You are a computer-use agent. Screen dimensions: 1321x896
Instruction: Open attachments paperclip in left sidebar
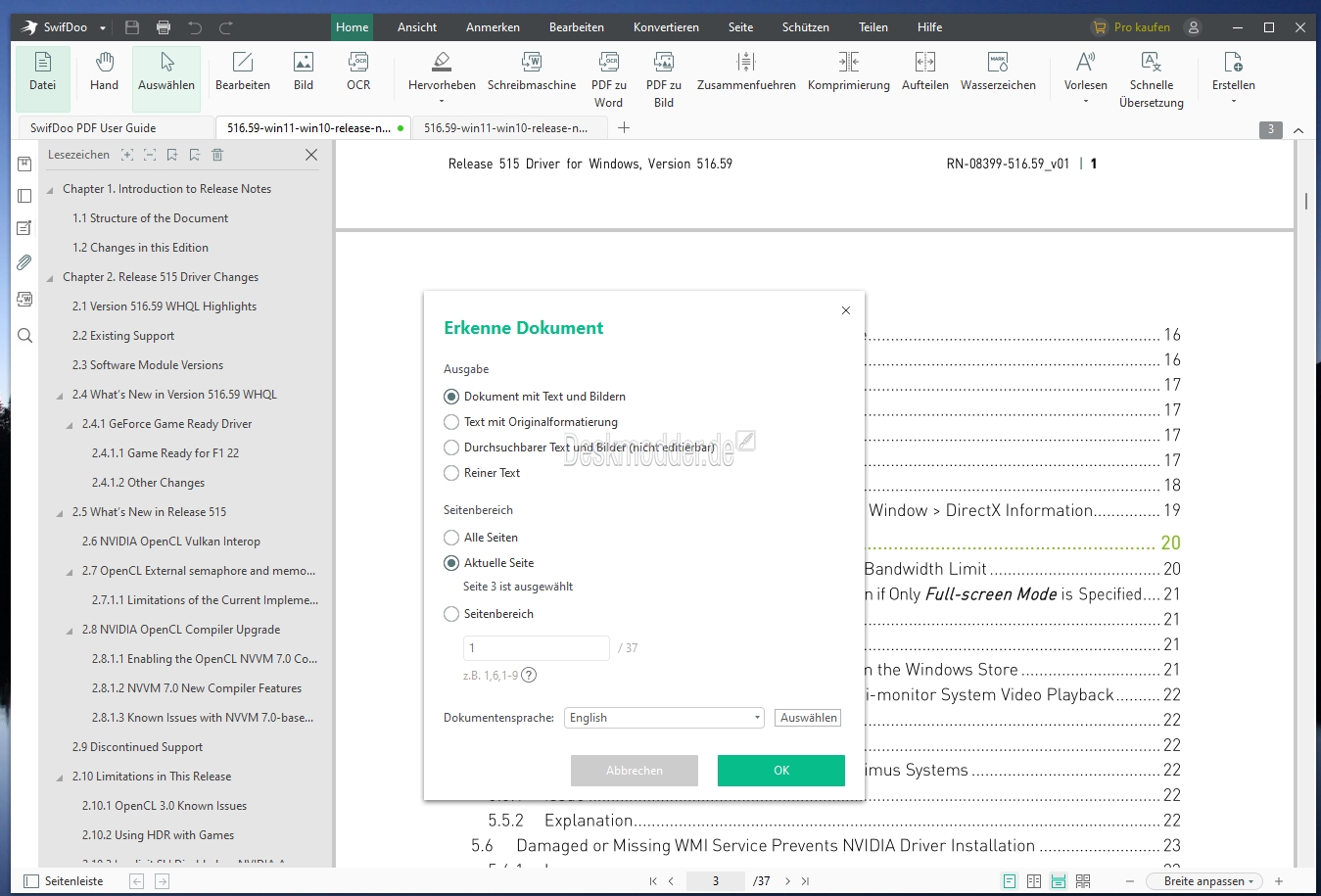tap(24, 262)
